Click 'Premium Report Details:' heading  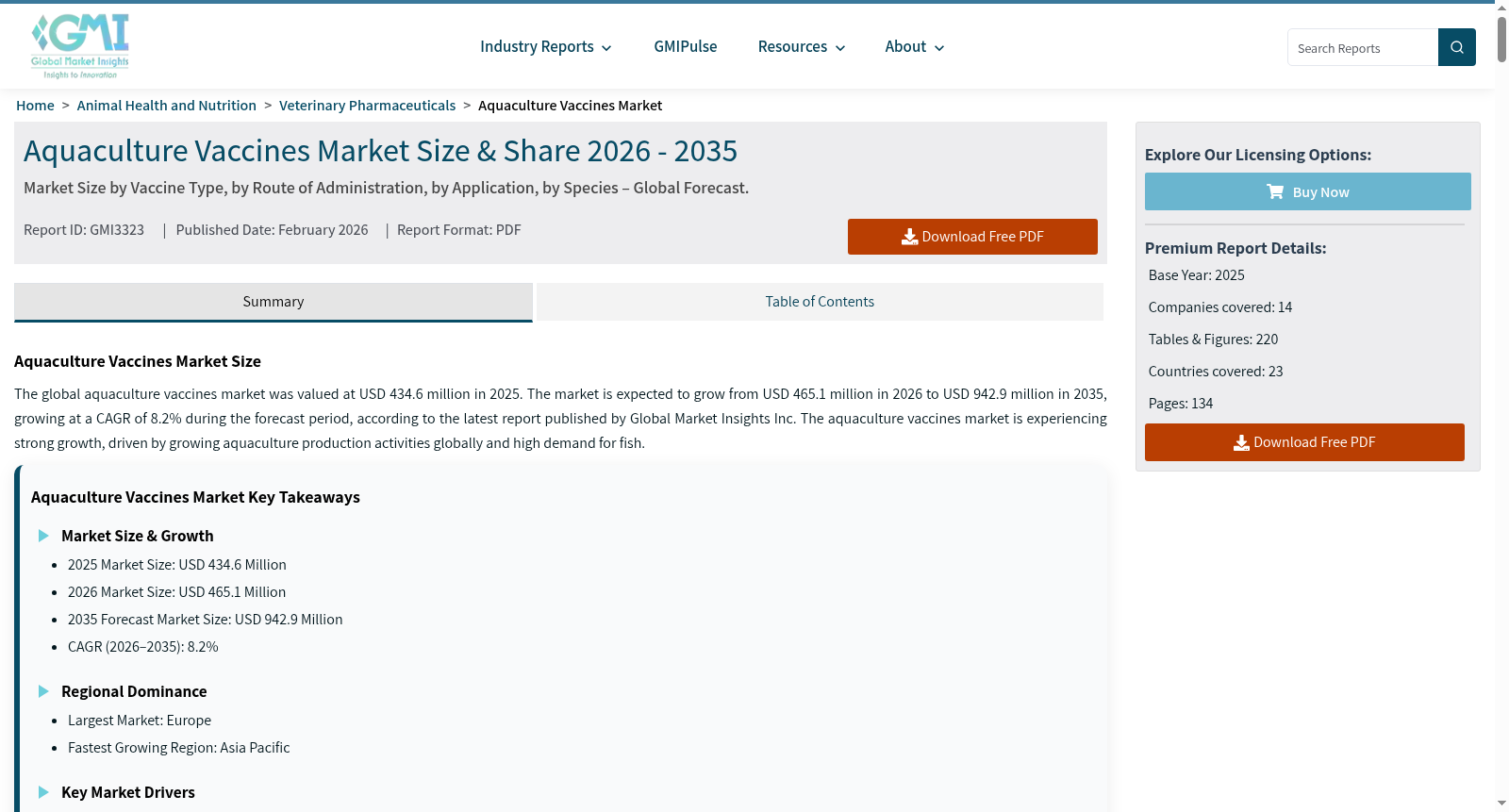click(1235, 248)
